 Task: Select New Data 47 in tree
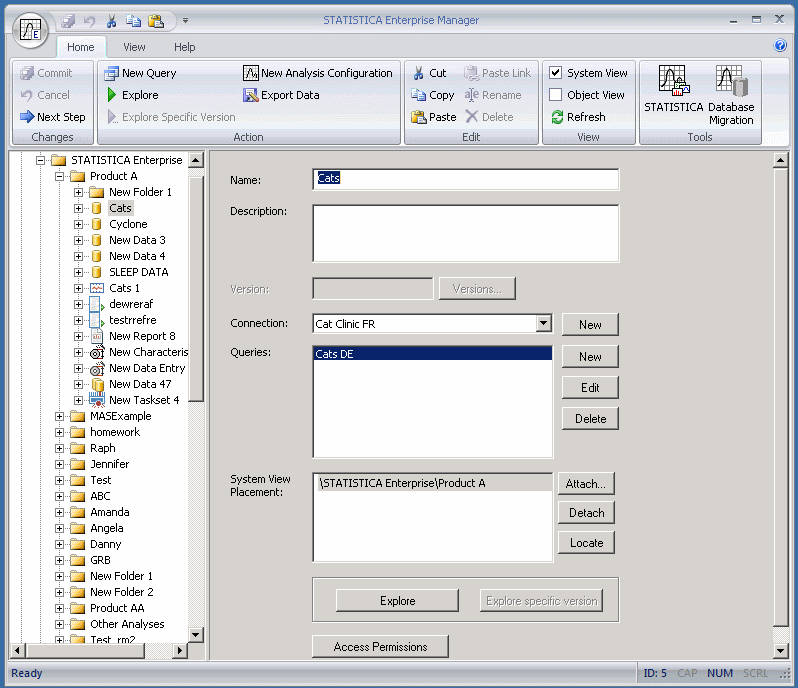(140, 384)
